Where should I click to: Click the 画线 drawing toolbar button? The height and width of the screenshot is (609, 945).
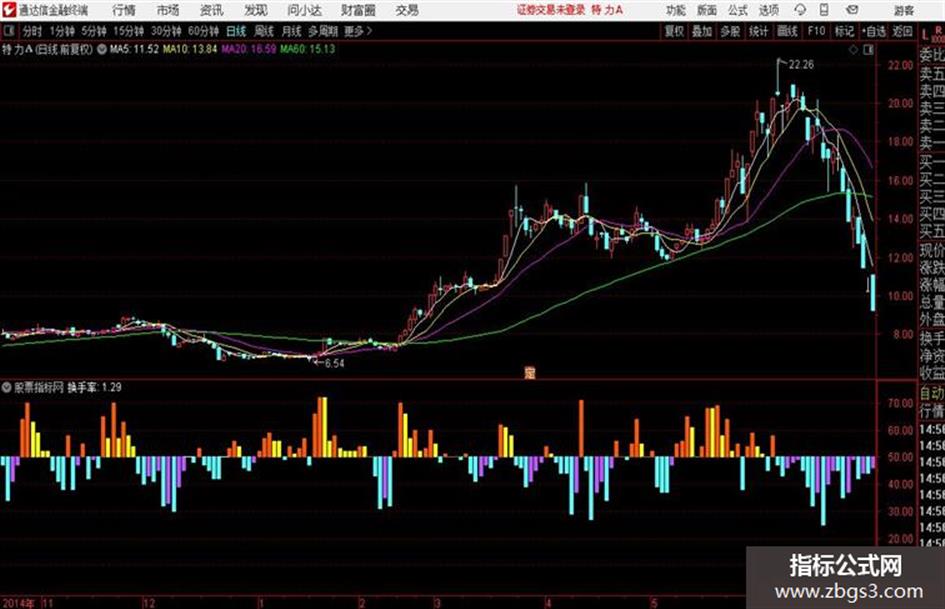tap(787, 31)
